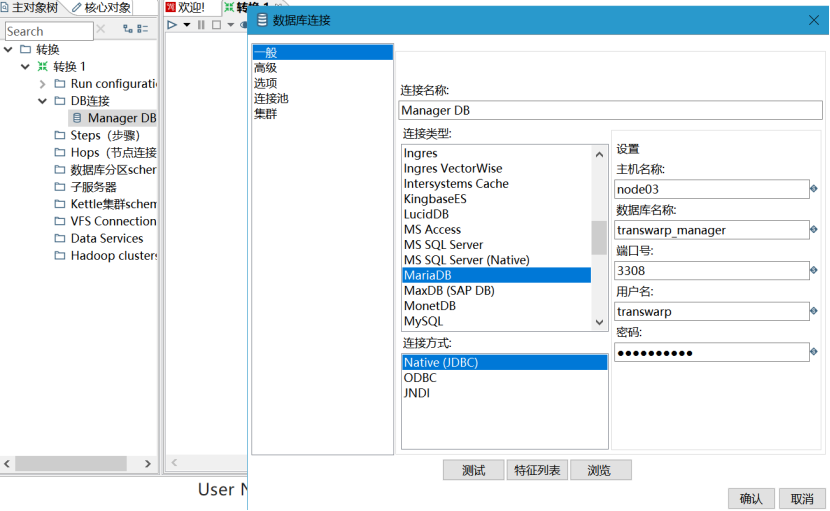The image size is (830, 511).
Task: Select the 转换 1 transformation icon
Action: click(42, 67)
